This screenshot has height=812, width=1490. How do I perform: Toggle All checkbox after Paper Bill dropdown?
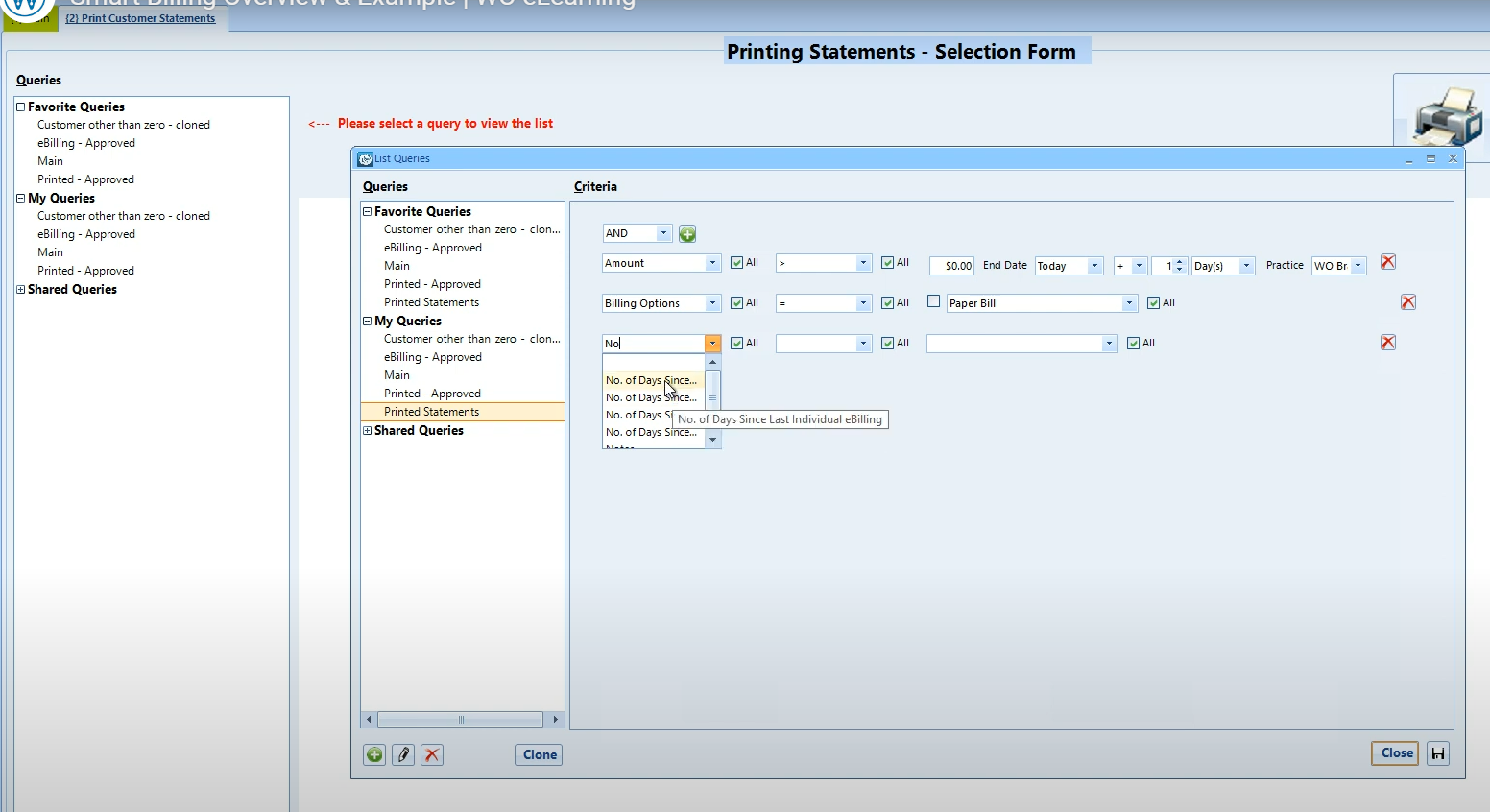[x=1153, y=303]
